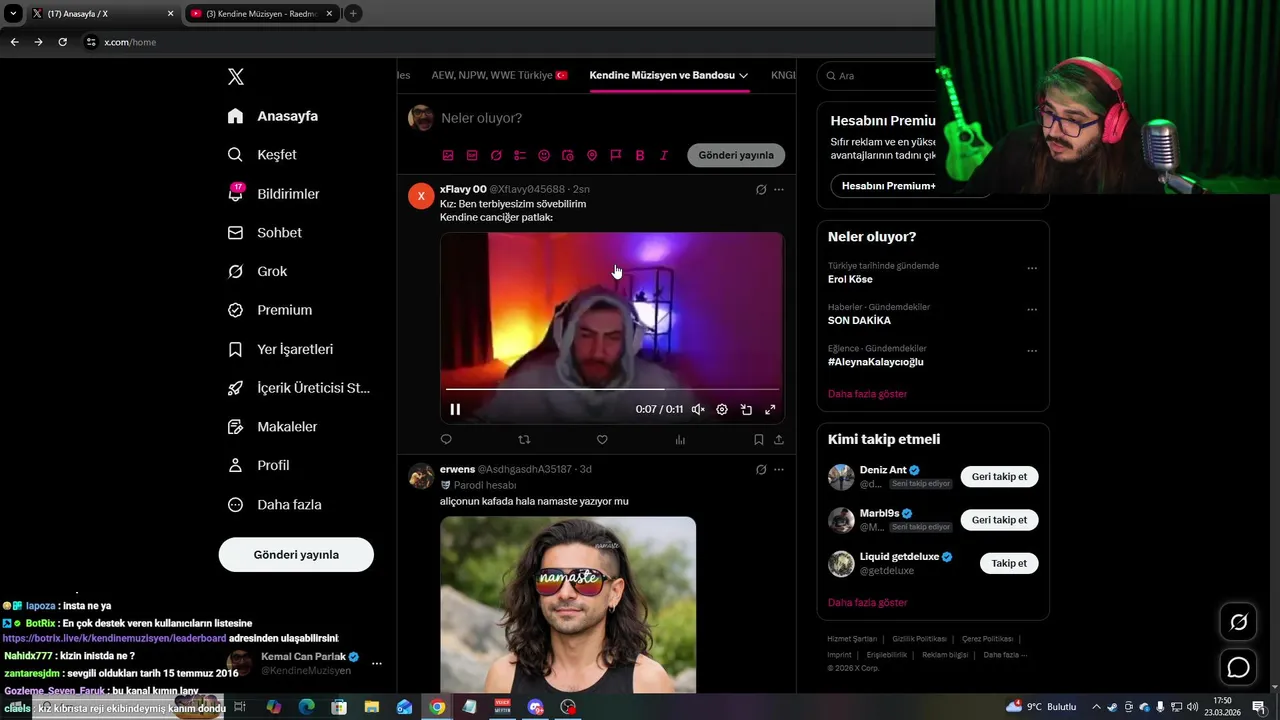This screenshot has width=1280, height=720.
Task: Click sidebar Gönderi yayınla button
Action: click(x=296, y=554)
